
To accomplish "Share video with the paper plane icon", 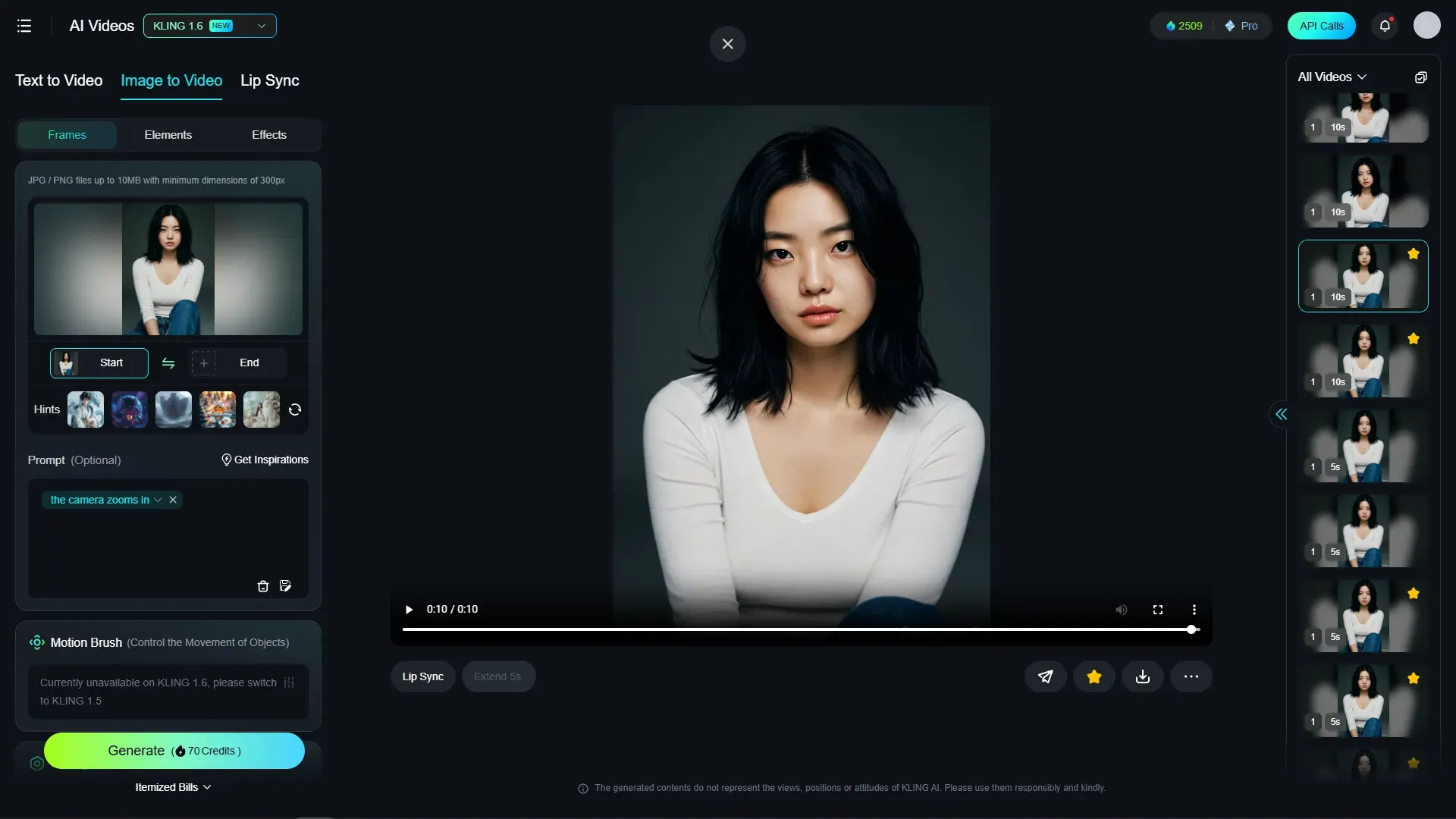I will pyautogui.click(x=1046, y=676).
